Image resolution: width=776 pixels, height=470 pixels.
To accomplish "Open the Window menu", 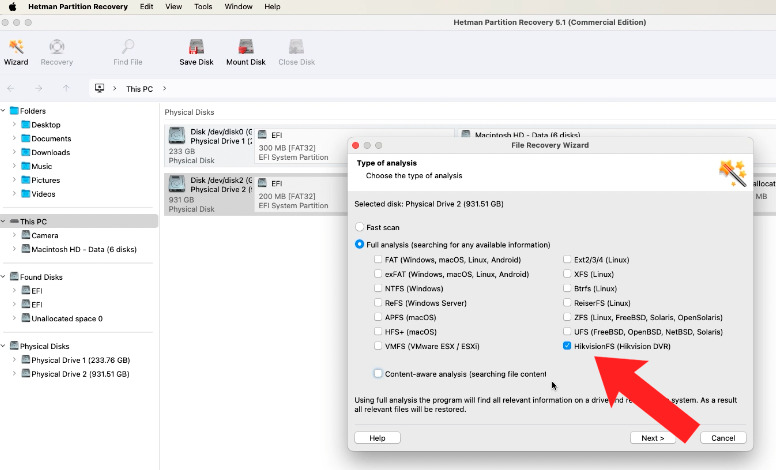I will [239, 6].
